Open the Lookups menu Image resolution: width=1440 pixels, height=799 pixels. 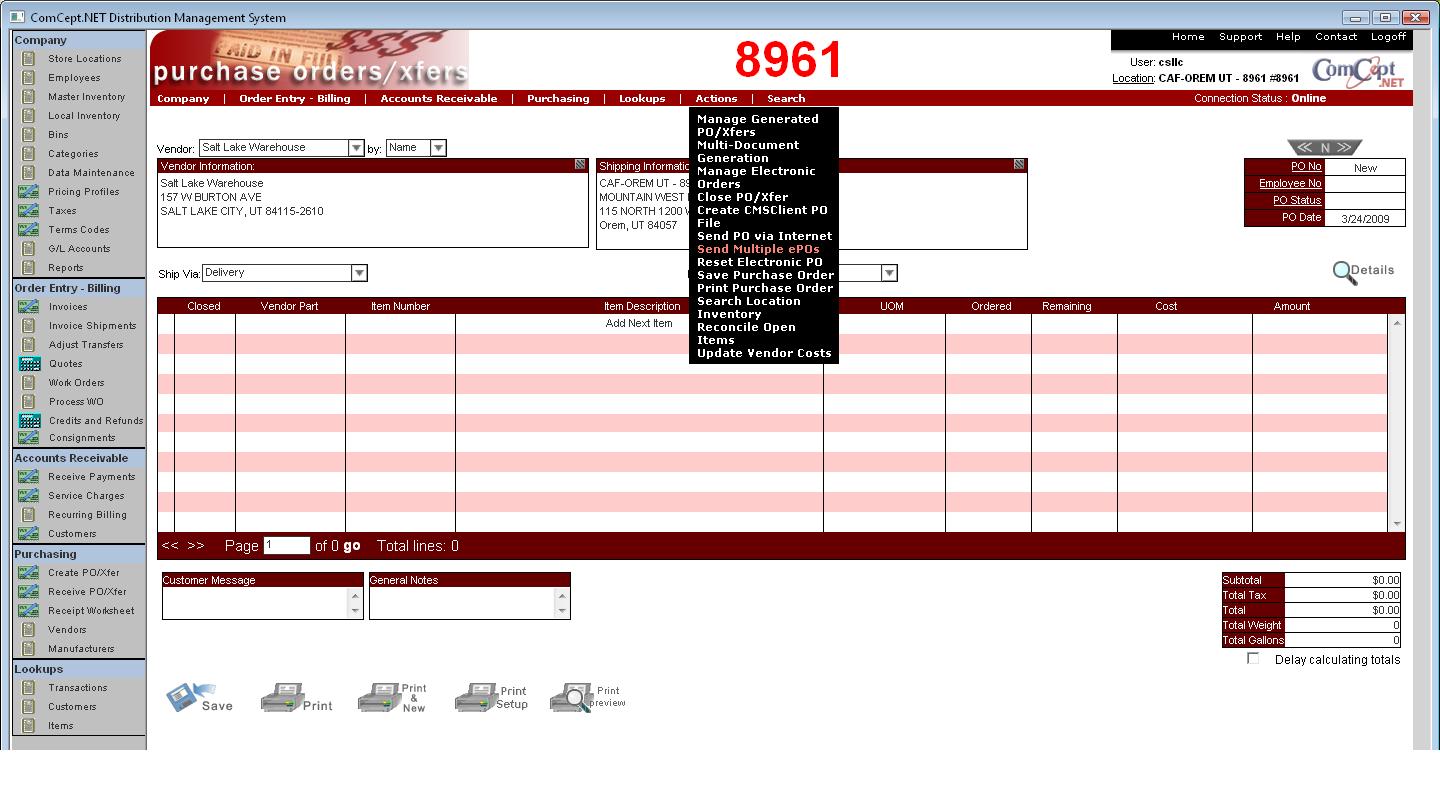(x=641, y=99)
